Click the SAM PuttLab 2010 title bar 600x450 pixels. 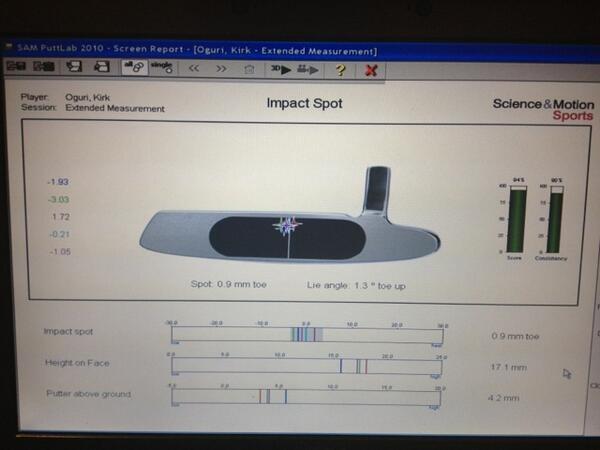coord(298,50)
